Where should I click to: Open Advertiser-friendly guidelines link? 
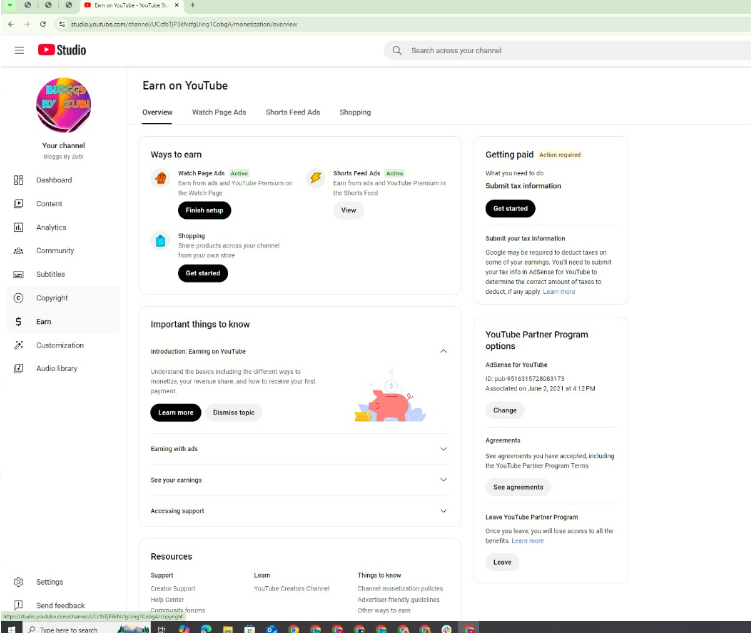398,599
